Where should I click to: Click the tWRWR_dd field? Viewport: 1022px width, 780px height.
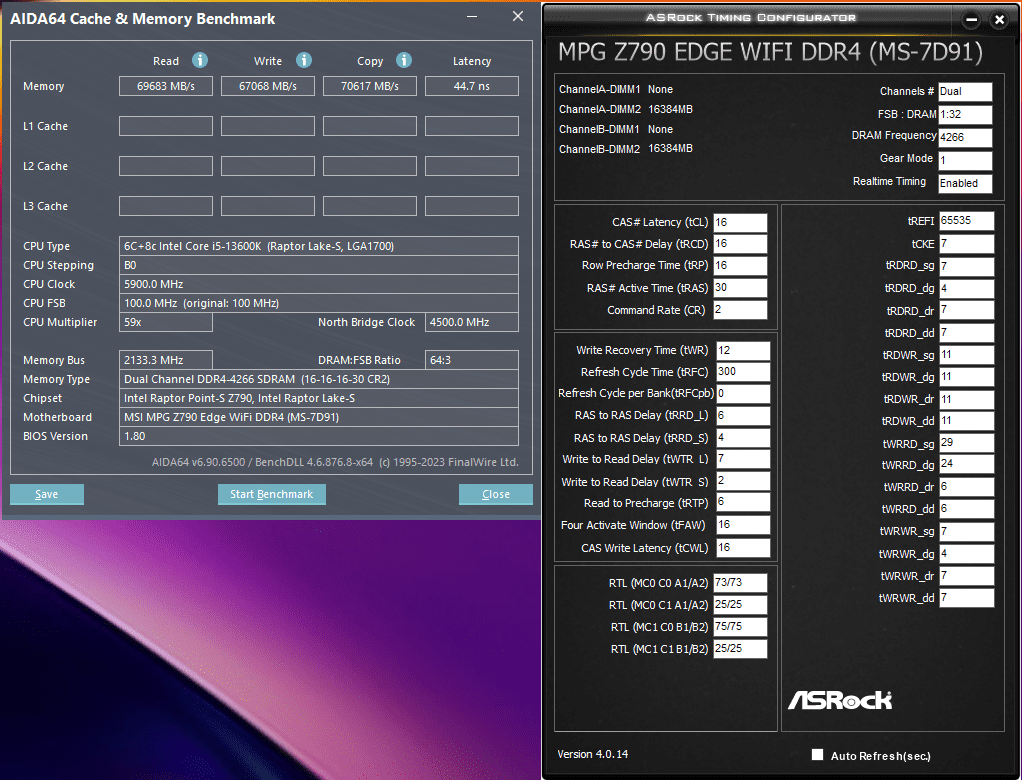pos(967,598)
